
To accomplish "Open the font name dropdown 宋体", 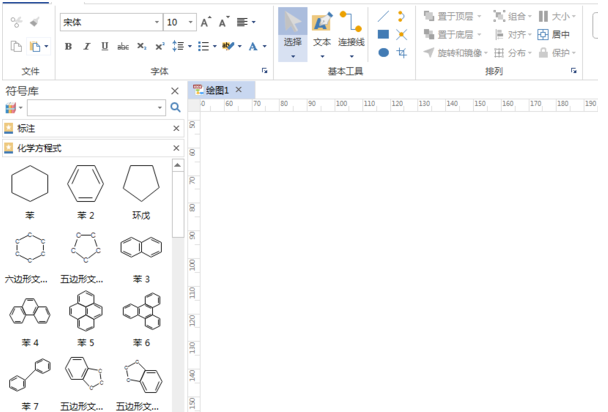I will pyautogui.click(x=157, y=22).
